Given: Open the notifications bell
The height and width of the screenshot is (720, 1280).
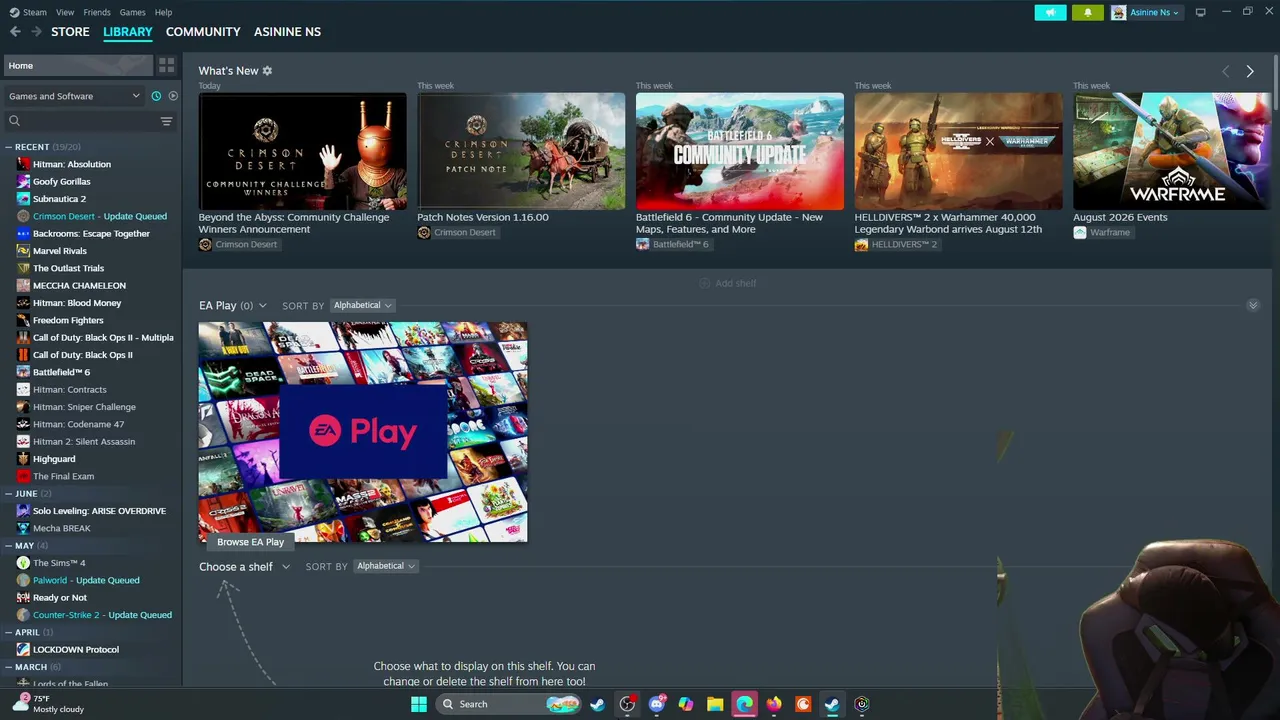Looking at the screenshot, I should (1088, 13).
